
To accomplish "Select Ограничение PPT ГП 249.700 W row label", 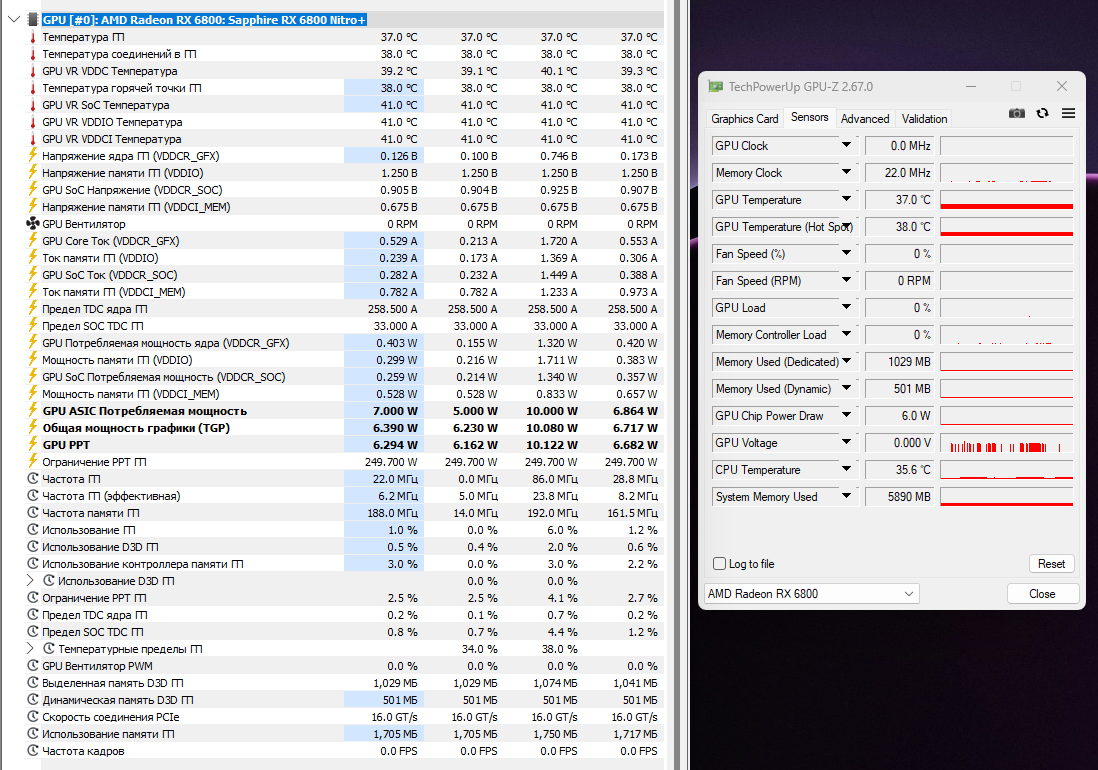I will (95, 462).
